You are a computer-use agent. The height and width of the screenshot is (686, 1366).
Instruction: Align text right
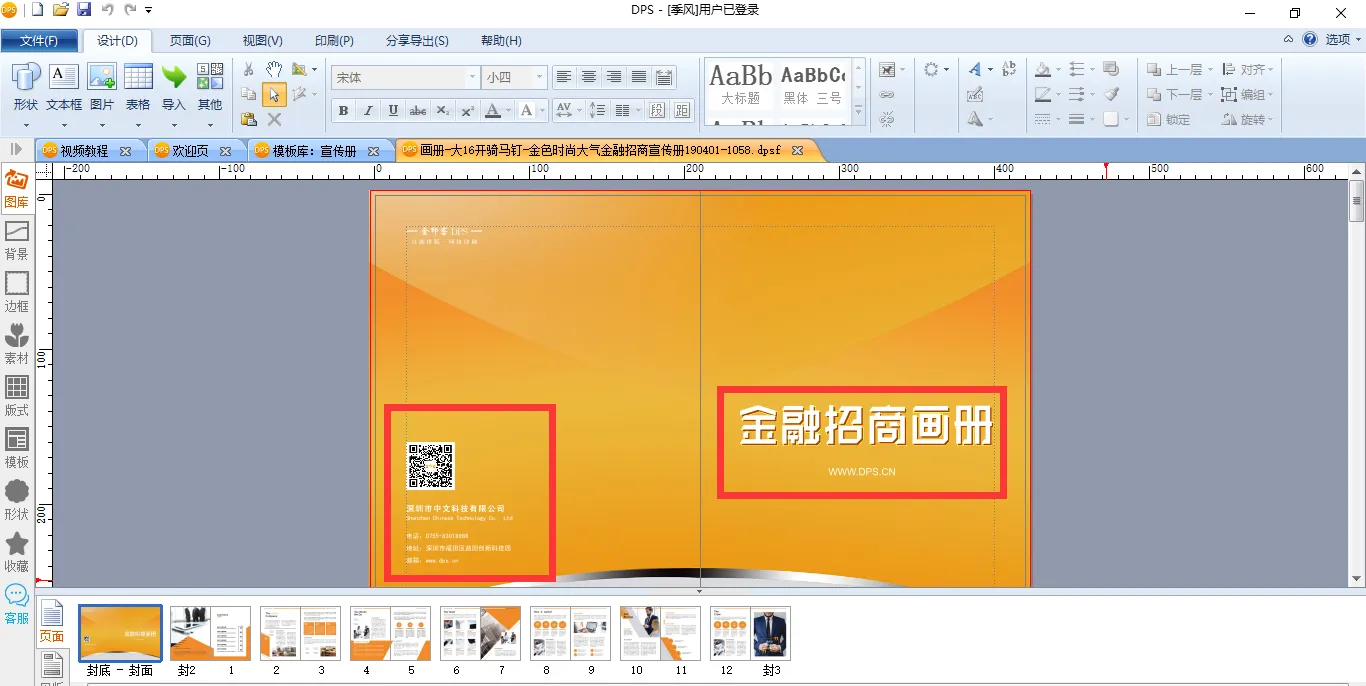[614, 77]
